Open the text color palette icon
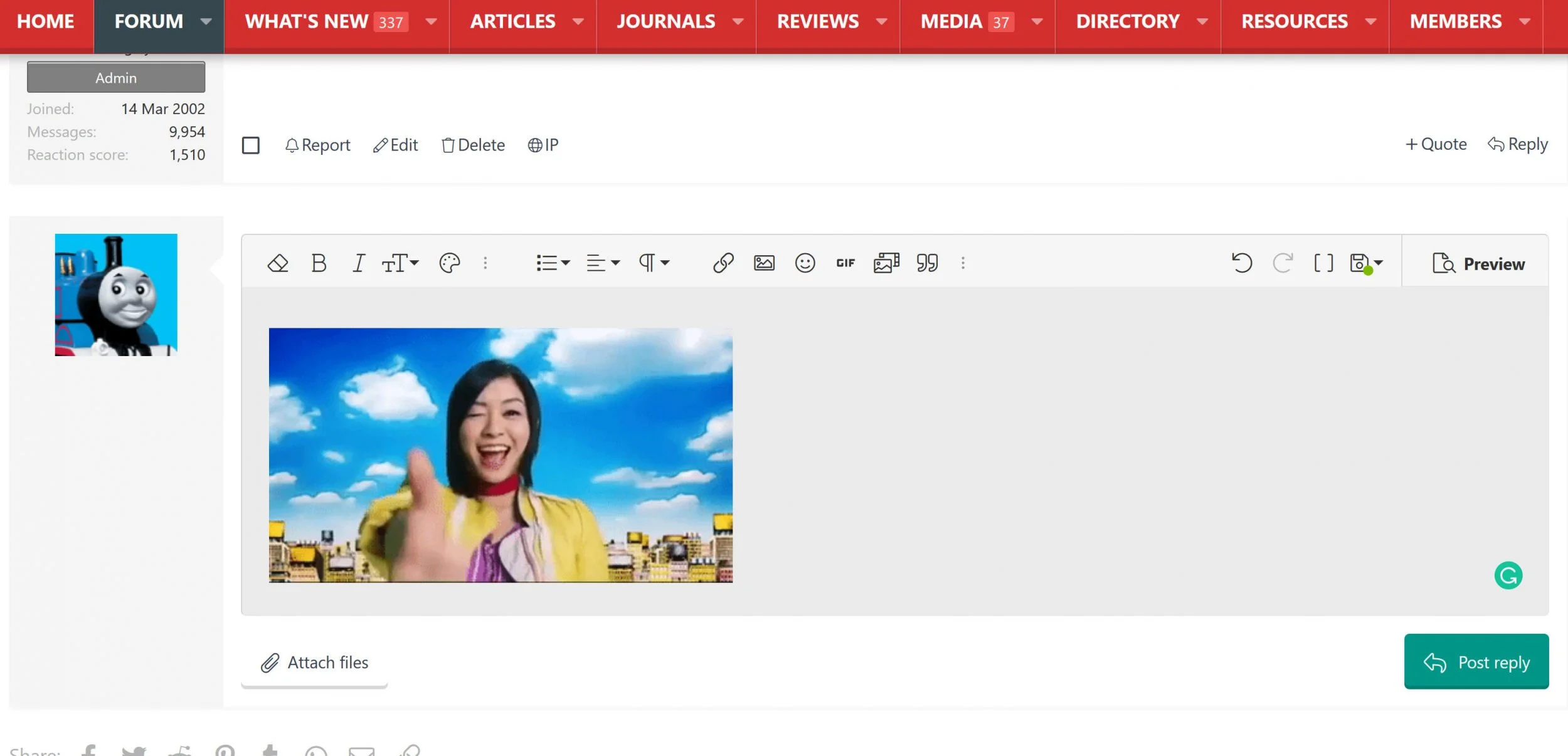The width and height of the screenshot is (1568, 756). [450, 263]
